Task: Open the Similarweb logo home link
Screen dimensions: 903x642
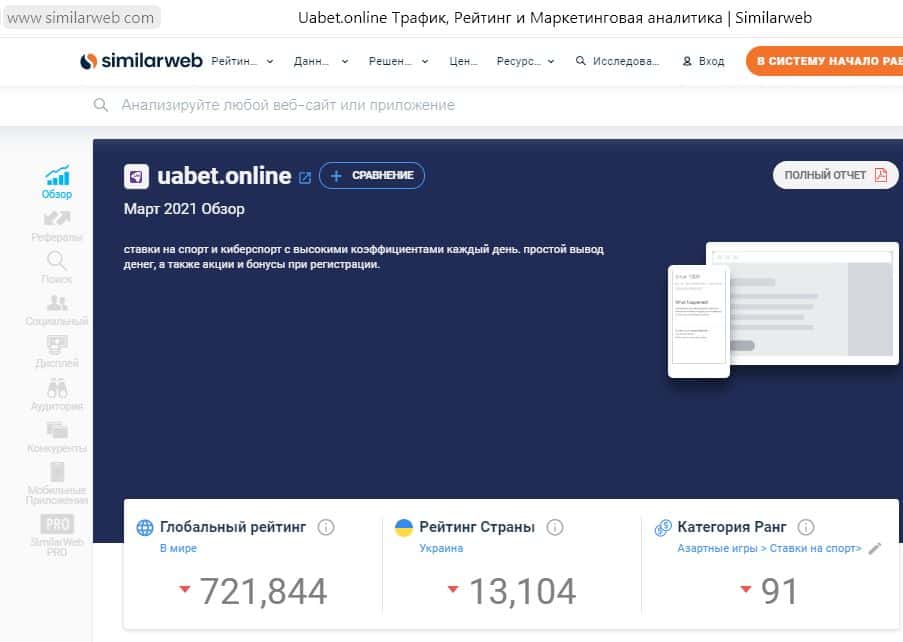Action: pyautogui.click(x=142, y=60)
